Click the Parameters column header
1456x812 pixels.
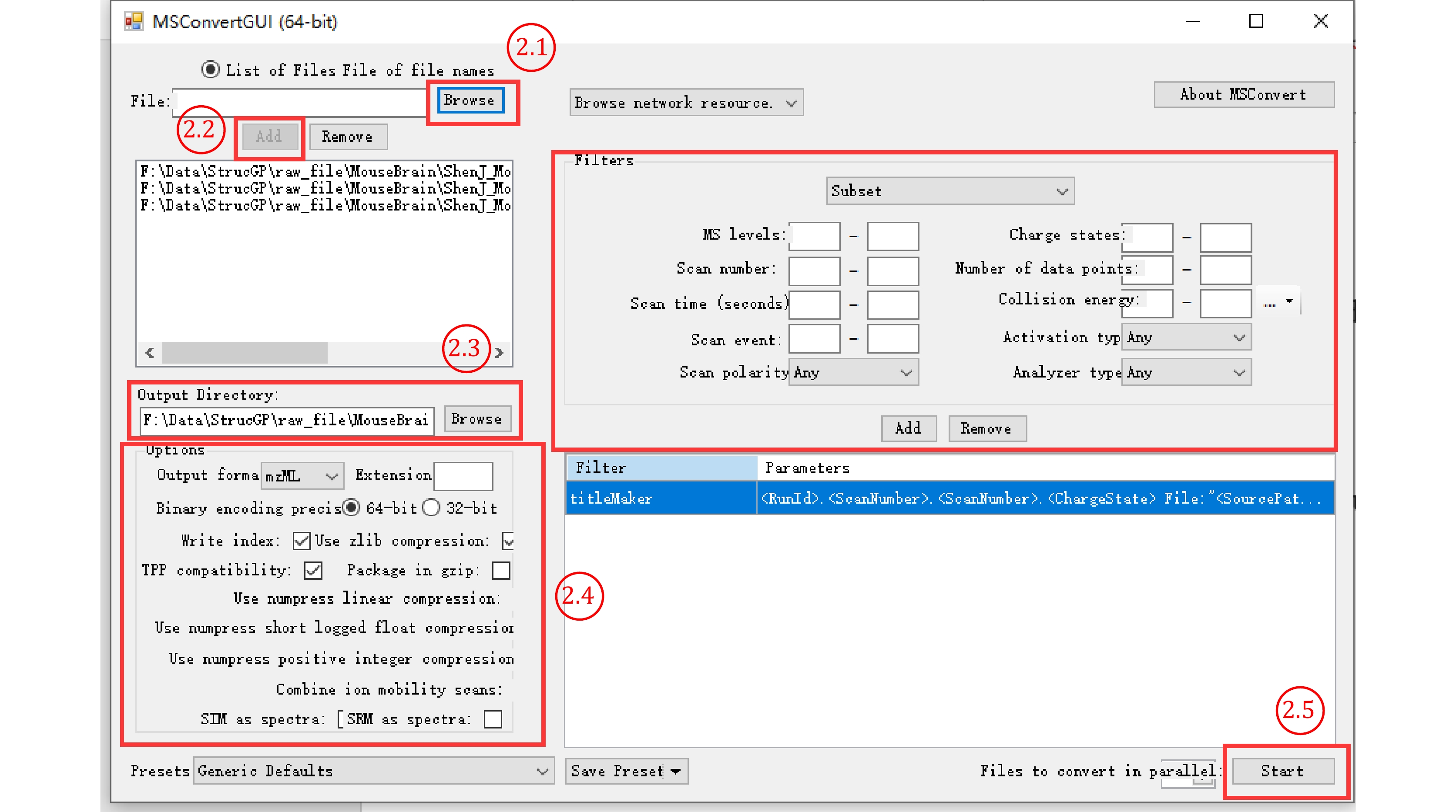tap(1046, 468)
